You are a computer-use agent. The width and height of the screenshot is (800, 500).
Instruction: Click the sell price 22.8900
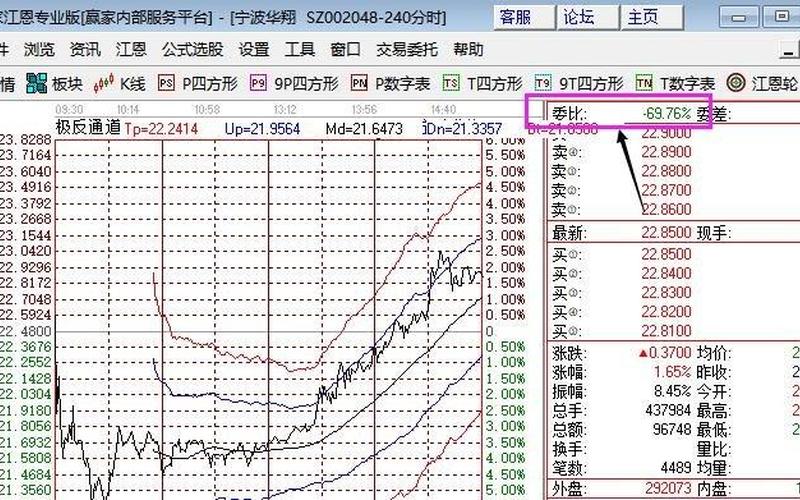(x=666, y=152)
